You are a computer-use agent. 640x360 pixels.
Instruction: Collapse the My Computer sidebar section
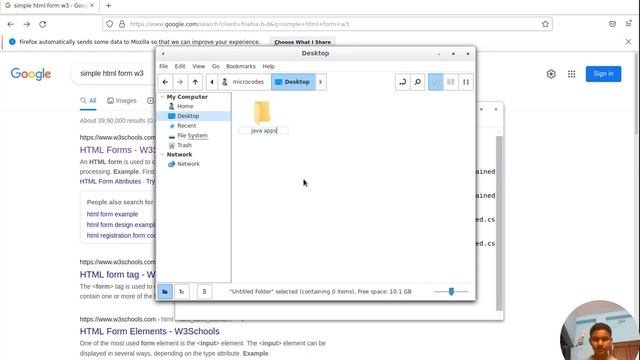pos(162,97)
